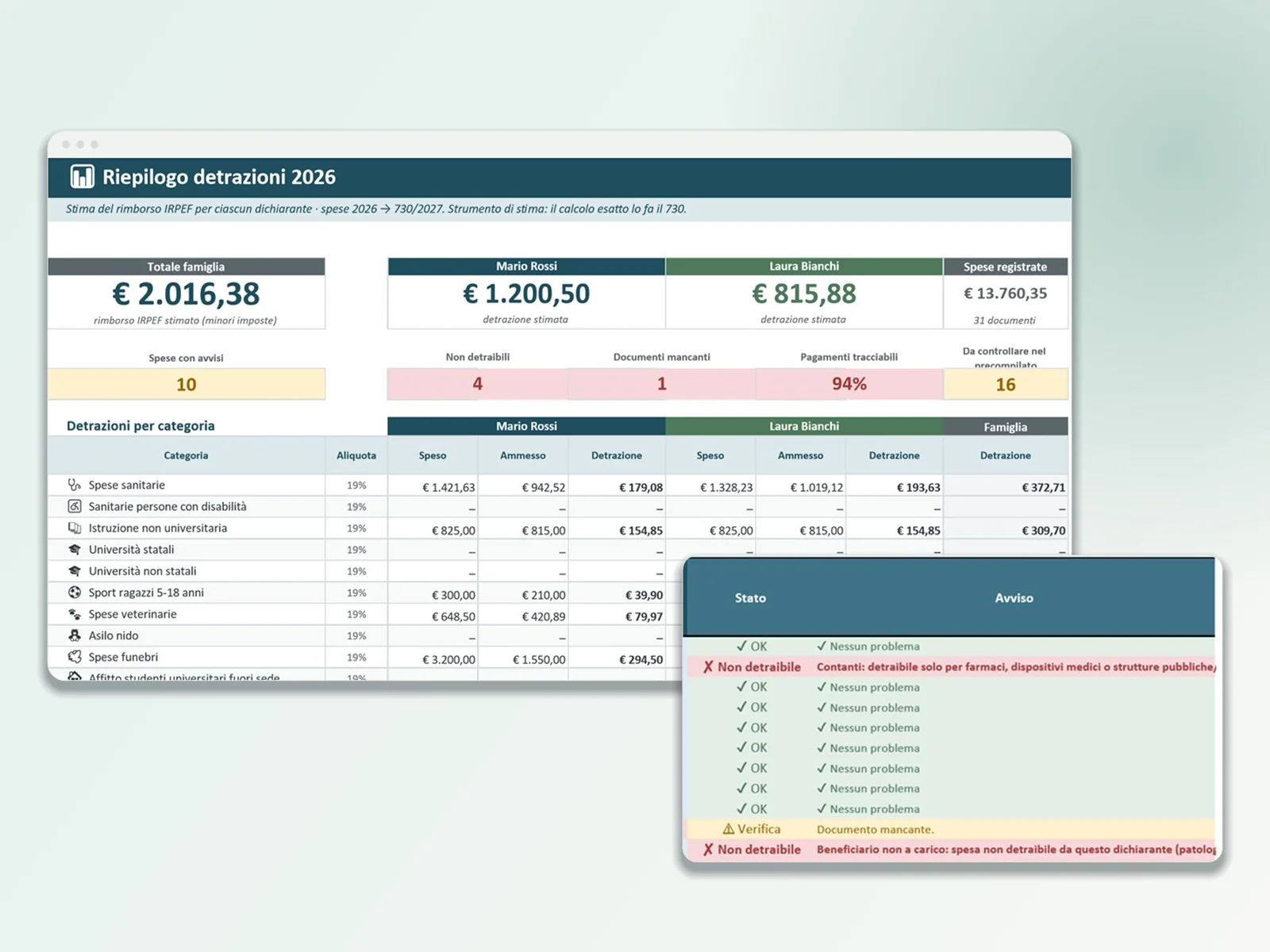Click the paw icon for Spese veterinarie
The height and width of the screenshot is (952, 1270).
pos(75,614)
